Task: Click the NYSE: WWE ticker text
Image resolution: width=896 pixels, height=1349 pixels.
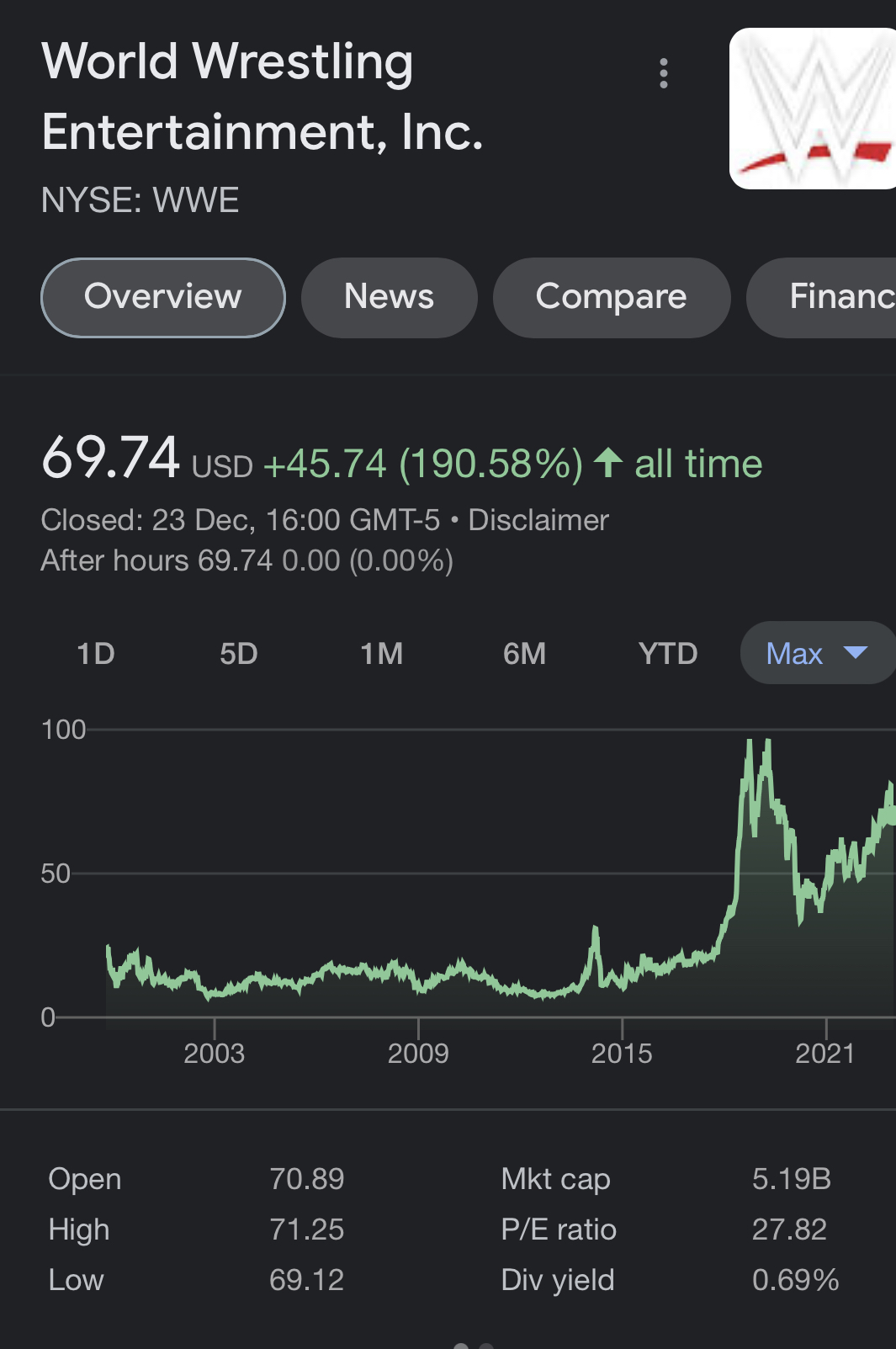Action: [x=140, y=200]
